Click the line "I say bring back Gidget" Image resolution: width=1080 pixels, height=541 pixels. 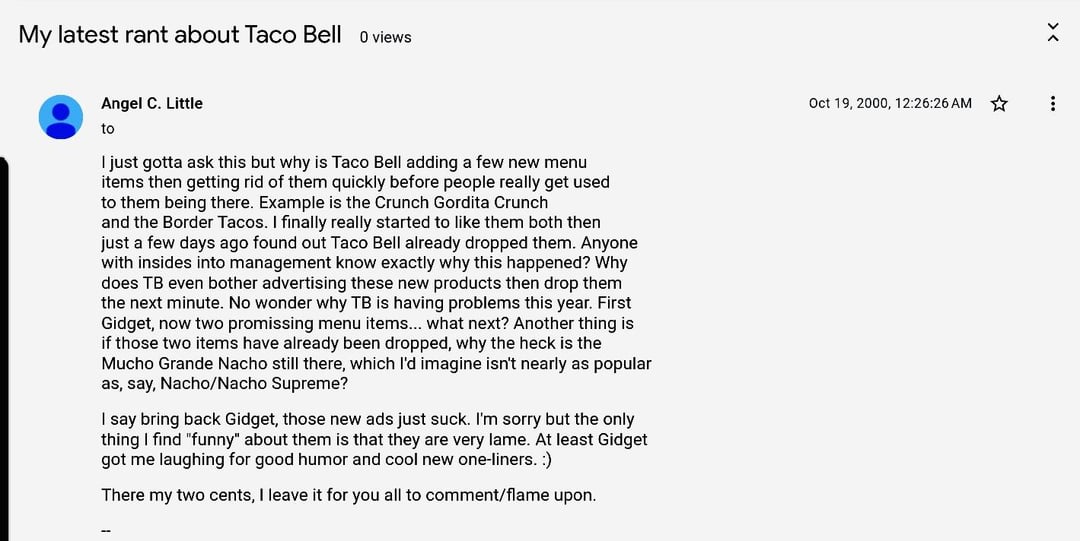point(367,419)
